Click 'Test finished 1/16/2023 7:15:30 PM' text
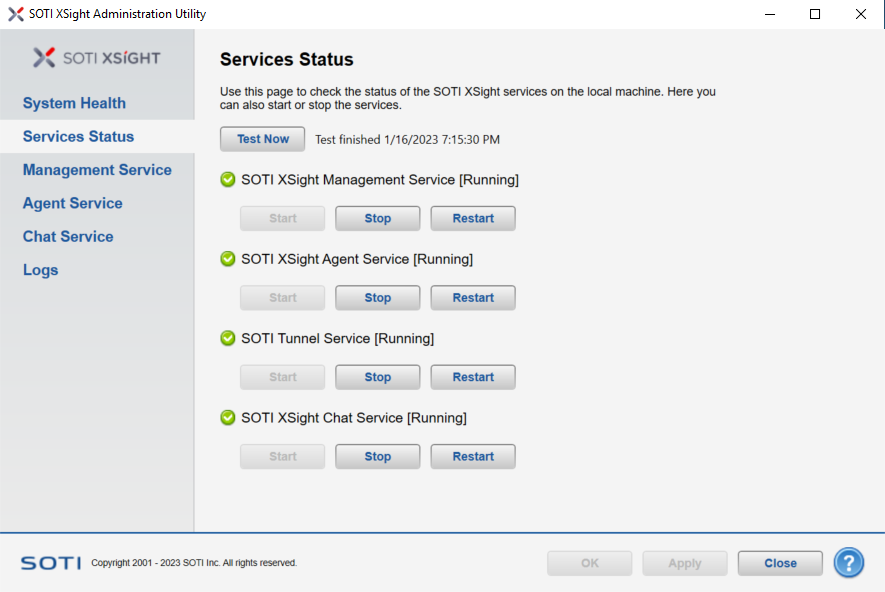This screenshot has width=885, height=592. pyautogui.click(x=408, y=139)
